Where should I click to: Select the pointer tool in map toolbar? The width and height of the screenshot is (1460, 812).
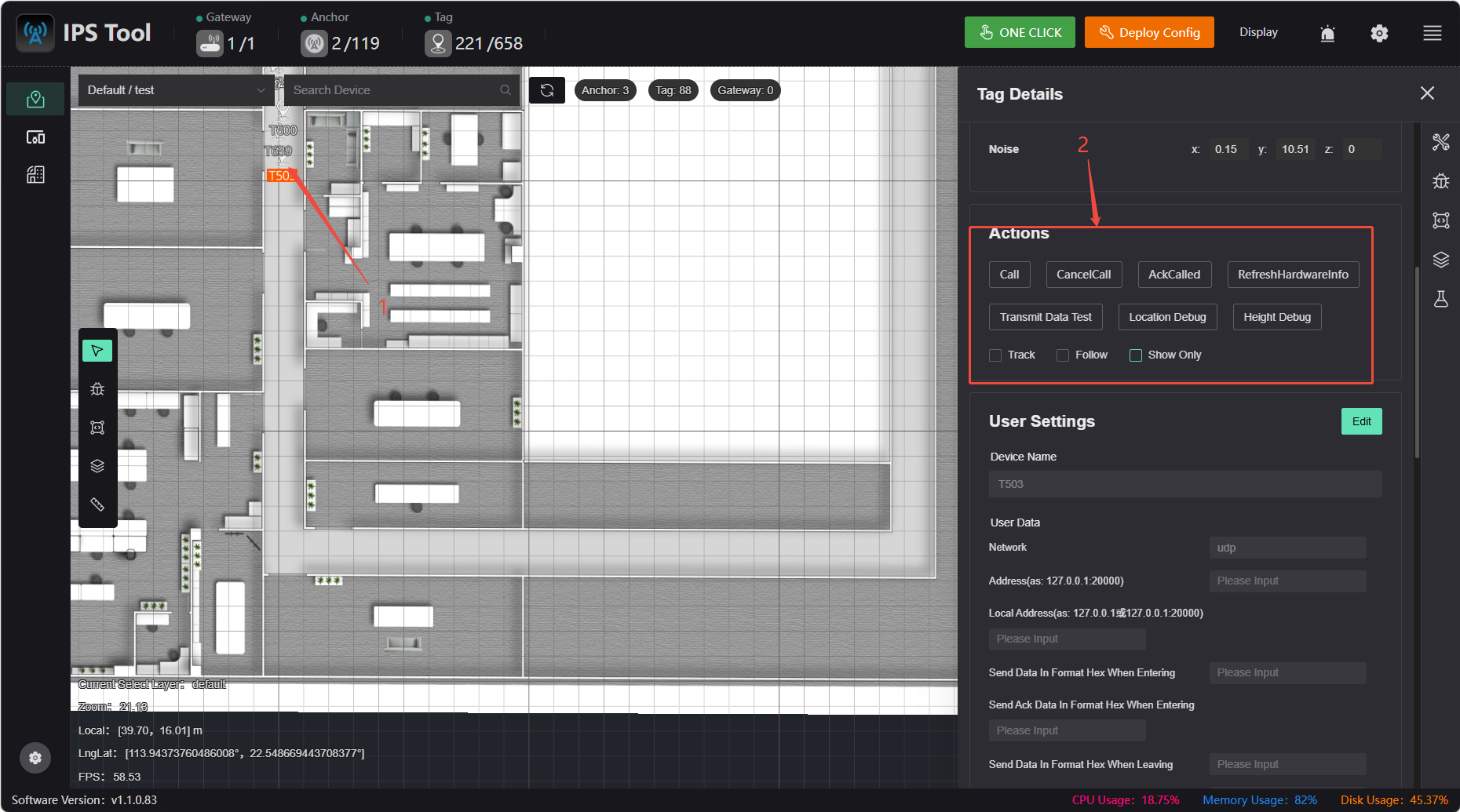[97, 351]
